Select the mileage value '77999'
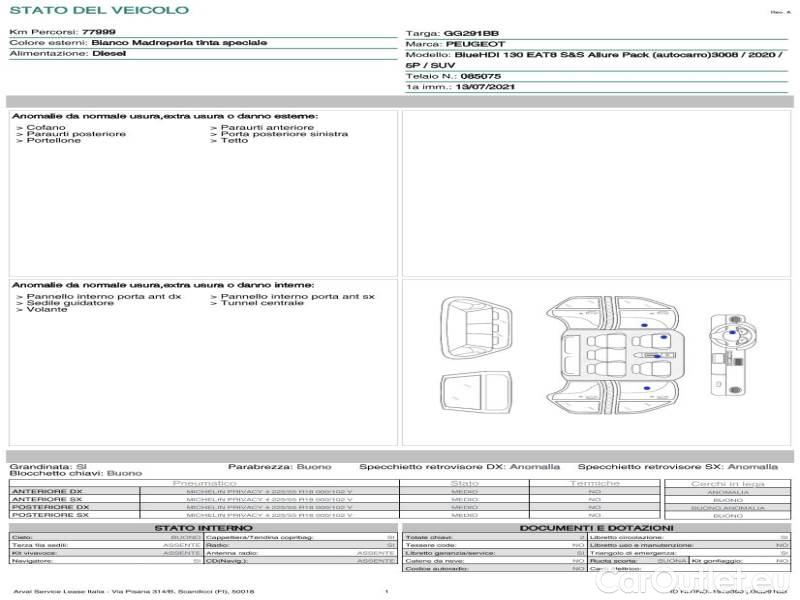This screenshot has width=800, height=600. pyautogui.click(x=98, y=32)
